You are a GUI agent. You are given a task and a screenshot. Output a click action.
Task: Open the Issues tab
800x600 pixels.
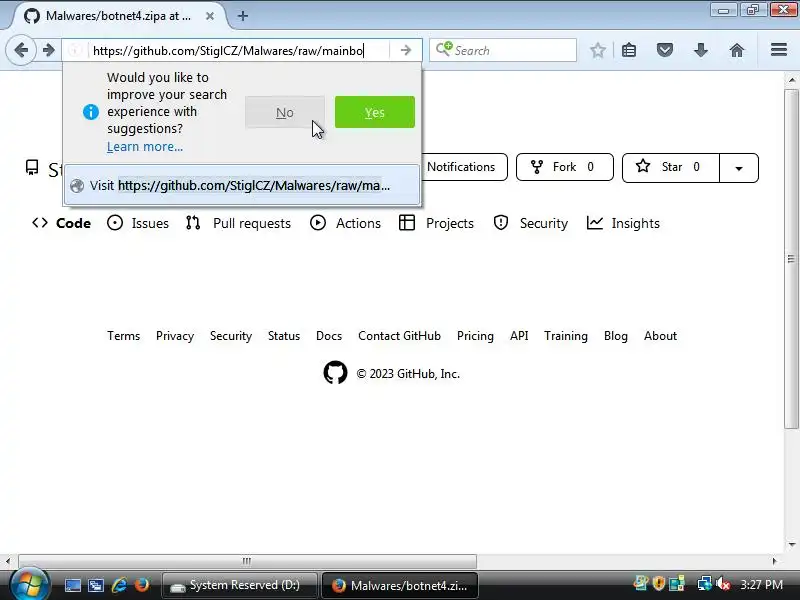tap(138, 223)
